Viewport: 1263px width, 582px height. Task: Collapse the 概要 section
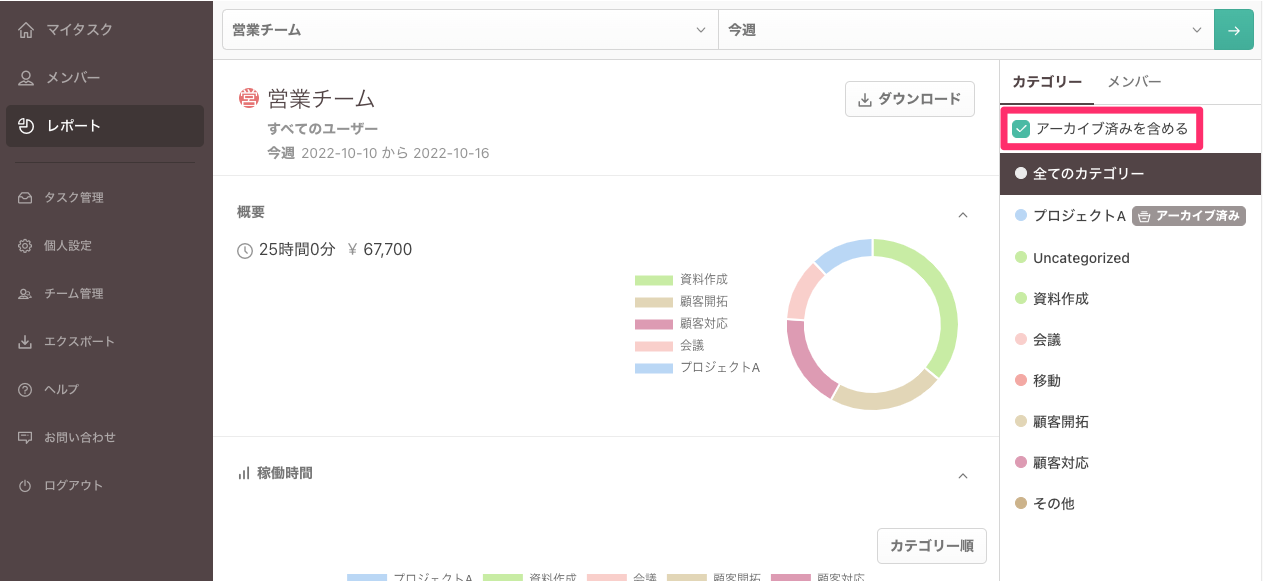[x=963, y=214]
